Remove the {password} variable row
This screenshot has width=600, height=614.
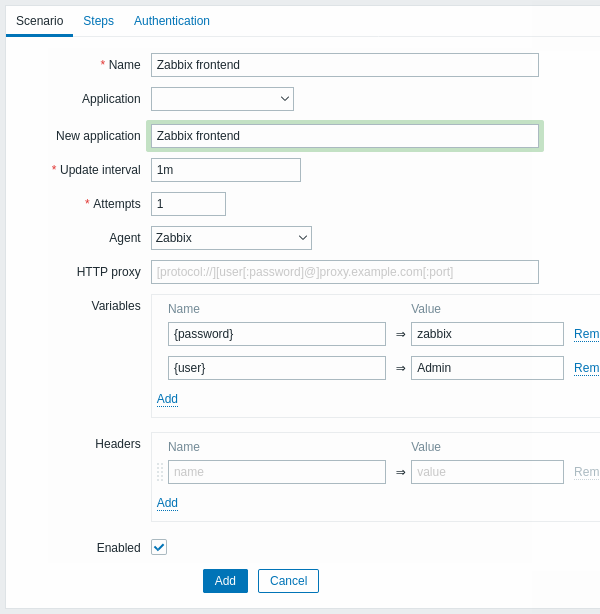[586, 334]
